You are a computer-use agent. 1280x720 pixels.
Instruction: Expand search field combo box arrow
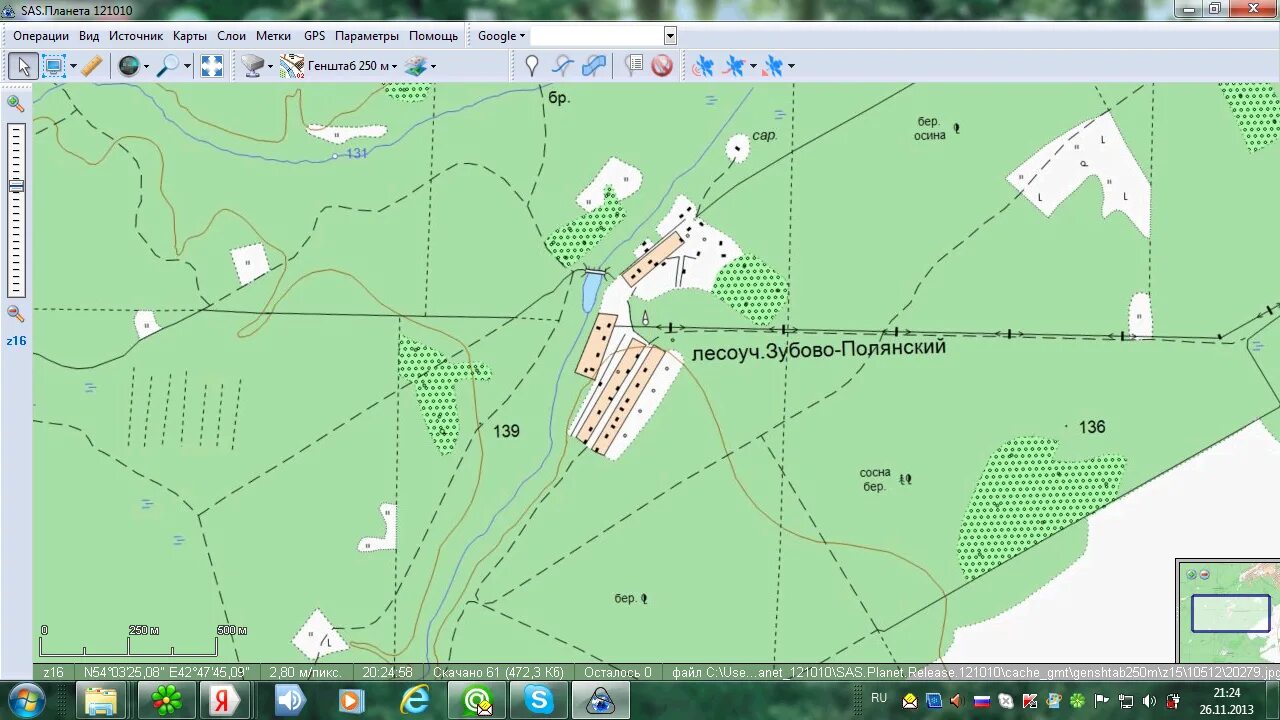click(x=670, y=36)
